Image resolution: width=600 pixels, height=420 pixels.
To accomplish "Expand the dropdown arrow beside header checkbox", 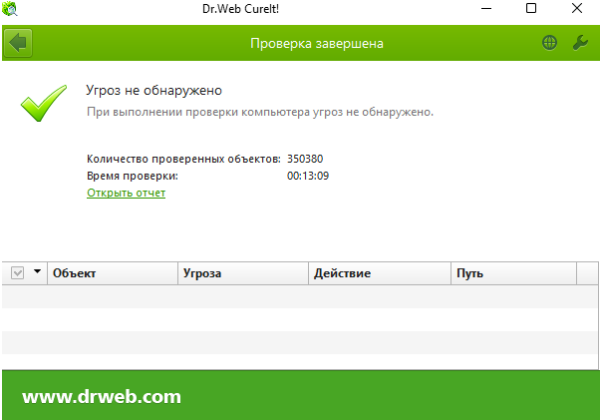I will tap(37, 271).
